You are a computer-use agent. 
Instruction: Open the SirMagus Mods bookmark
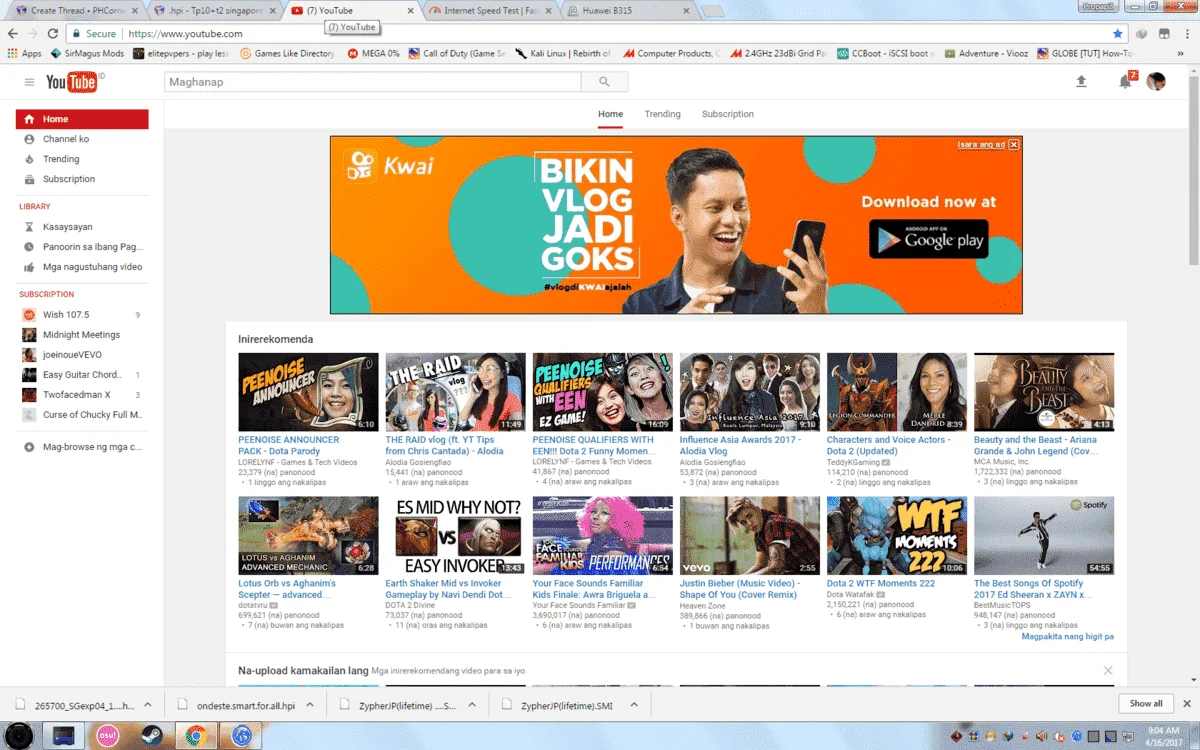coord(87,53)
